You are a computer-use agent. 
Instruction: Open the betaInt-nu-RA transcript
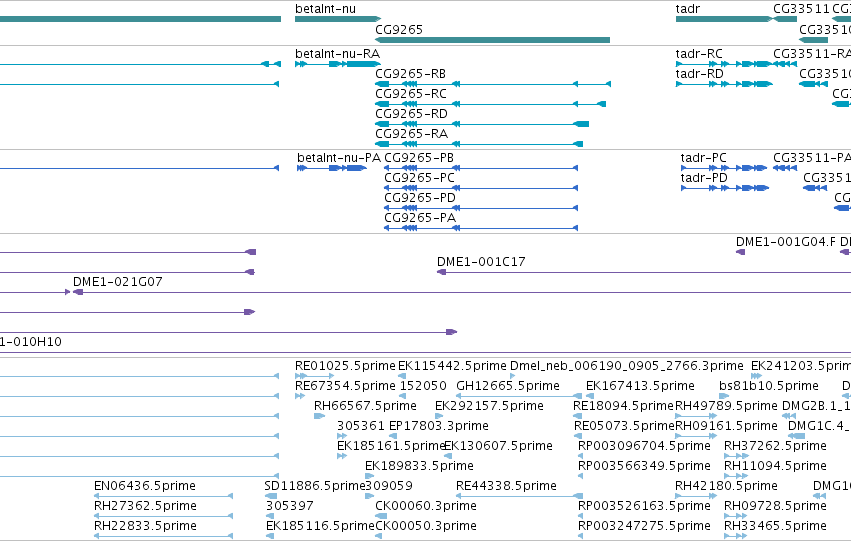[337, 64]
